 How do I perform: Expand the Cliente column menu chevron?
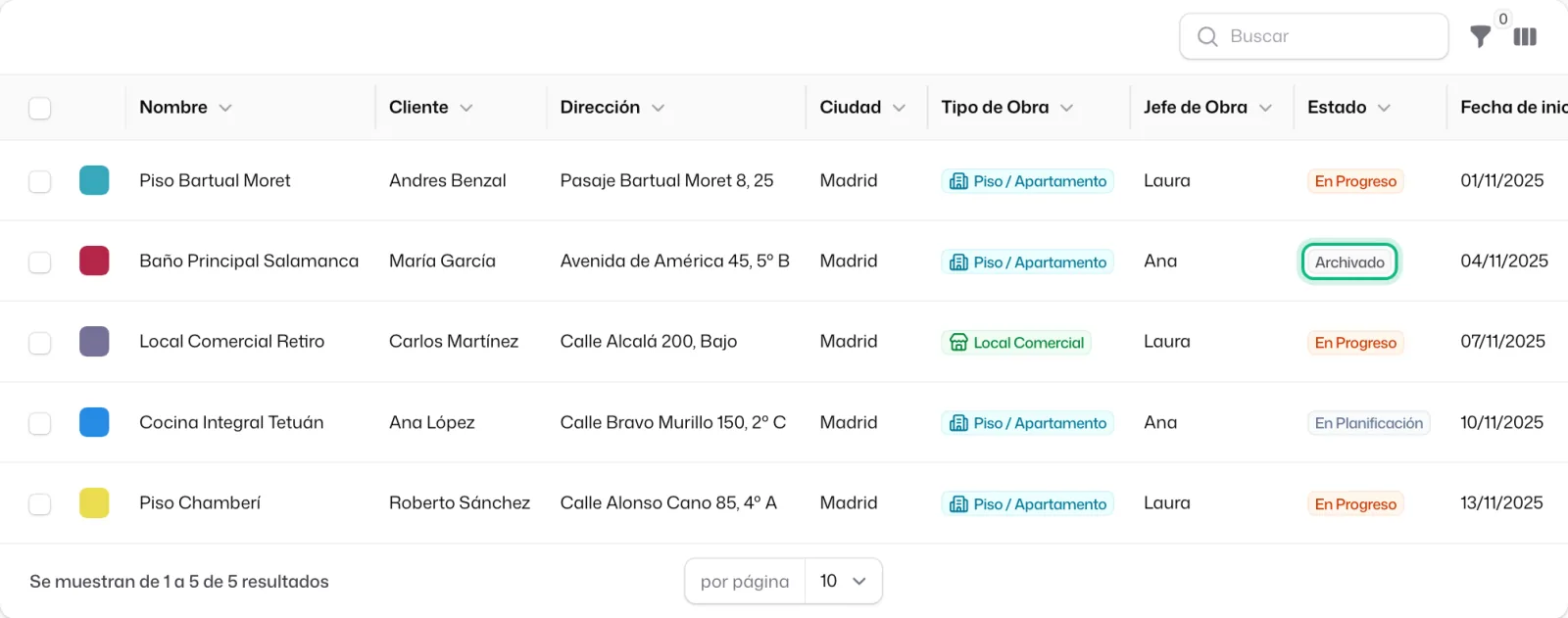point(466,108)
